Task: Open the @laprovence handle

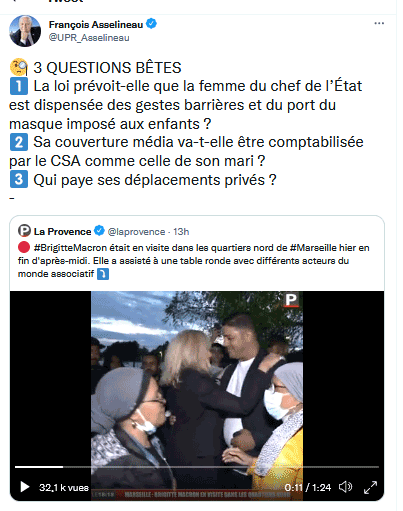Action: point(136,231)
